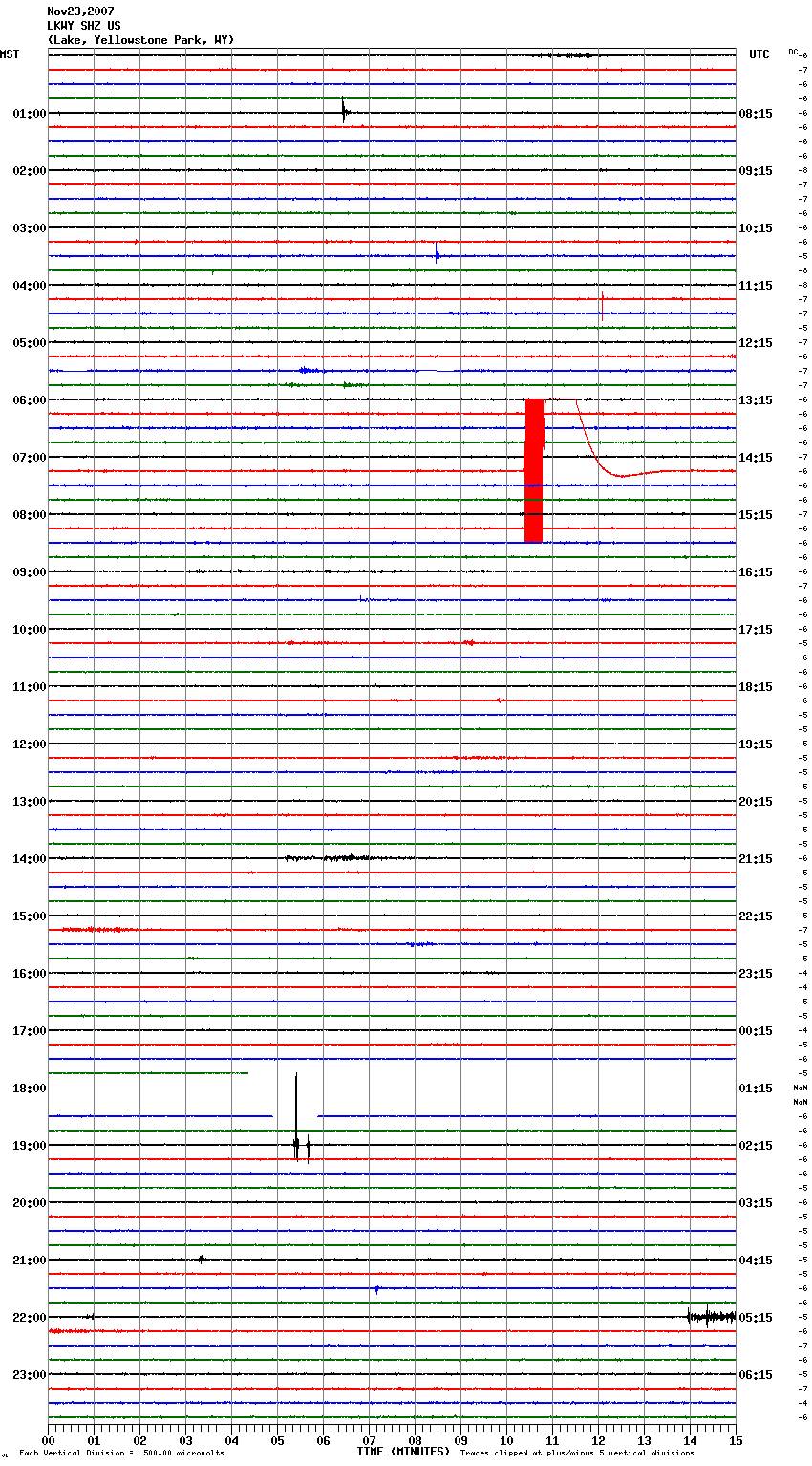This screenshot has width=812, height=1466.
Task: Click the 00 minute tick label
Action: tap(49, 1440)
